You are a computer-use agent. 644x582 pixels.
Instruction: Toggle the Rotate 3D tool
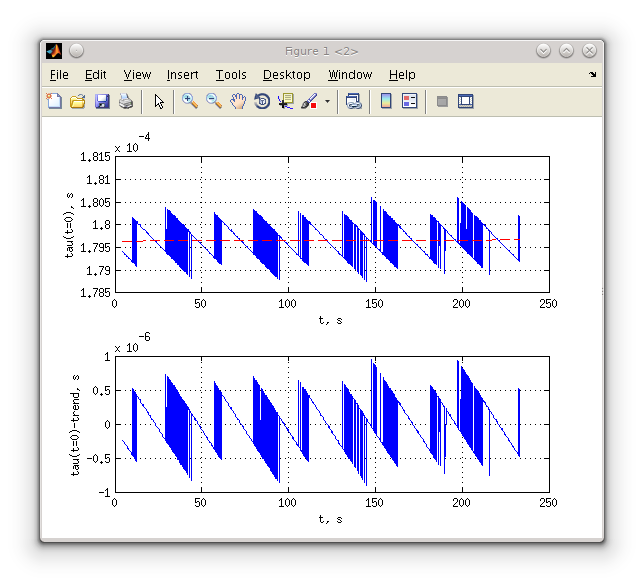click(x=262, y=101)
